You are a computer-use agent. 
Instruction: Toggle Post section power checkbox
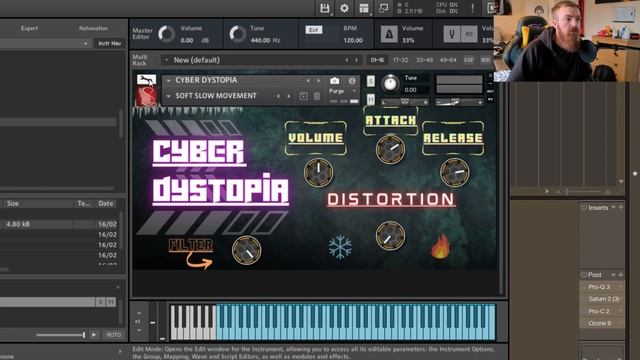tap(584, 275)
